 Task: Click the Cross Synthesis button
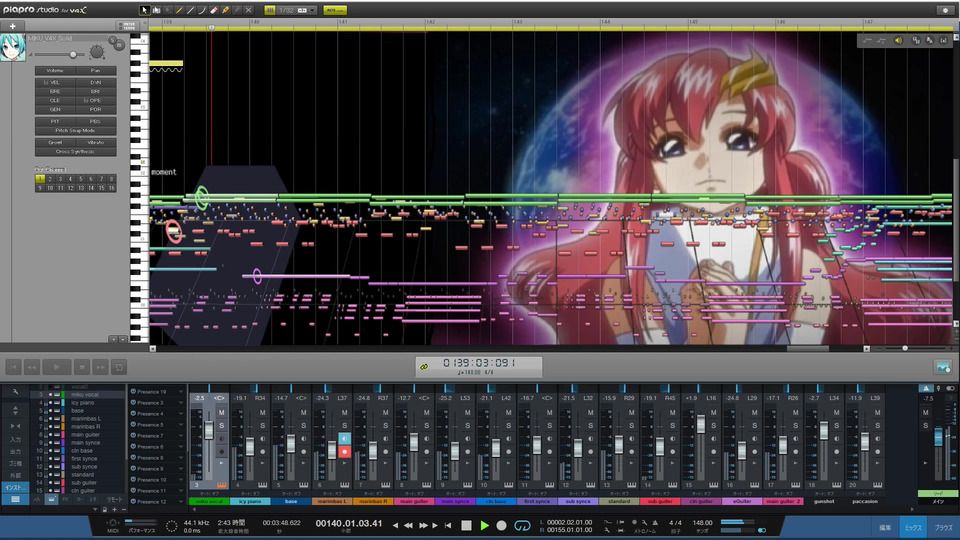75,151
